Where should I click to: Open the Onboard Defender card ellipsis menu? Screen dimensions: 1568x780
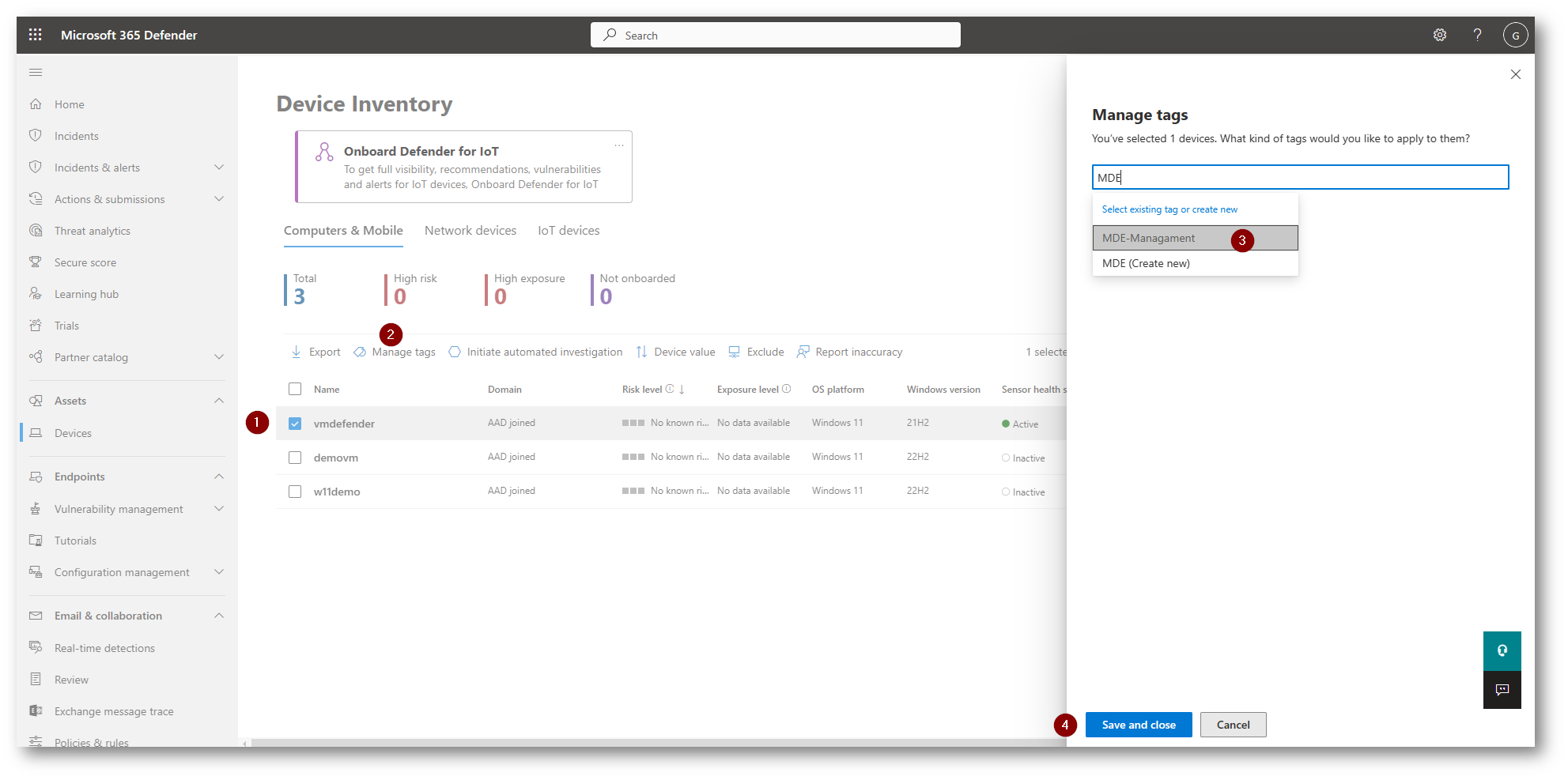pyautogui.click(x=619, y=145)
